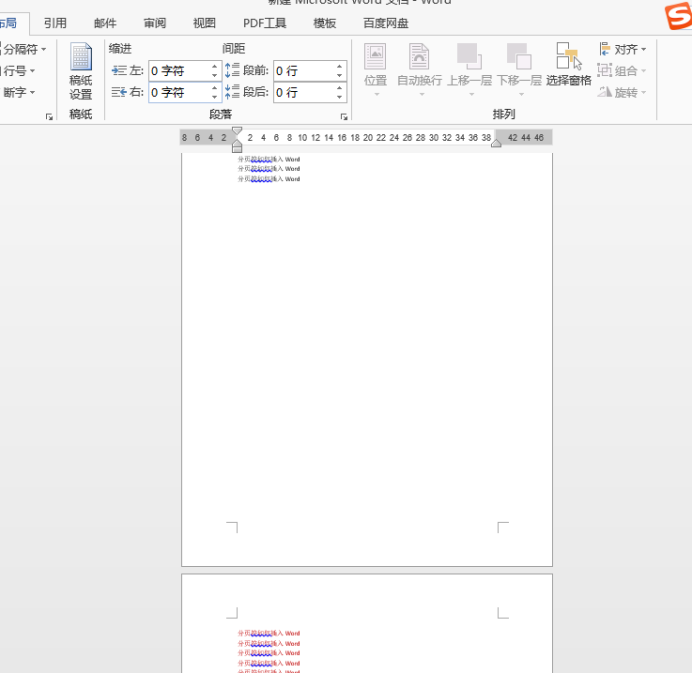
Task: Click the first-line indent marker on ruler
Action: pyautogui.click(x=237, y=131)
